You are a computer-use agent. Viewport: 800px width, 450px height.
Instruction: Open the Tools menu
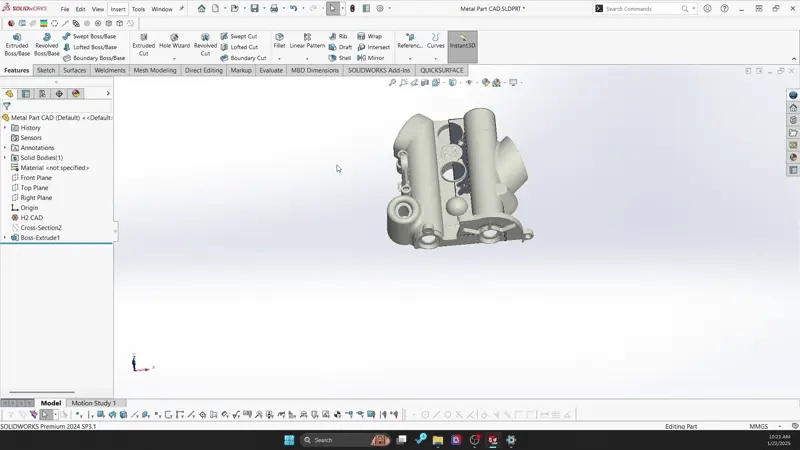[138, 9]
